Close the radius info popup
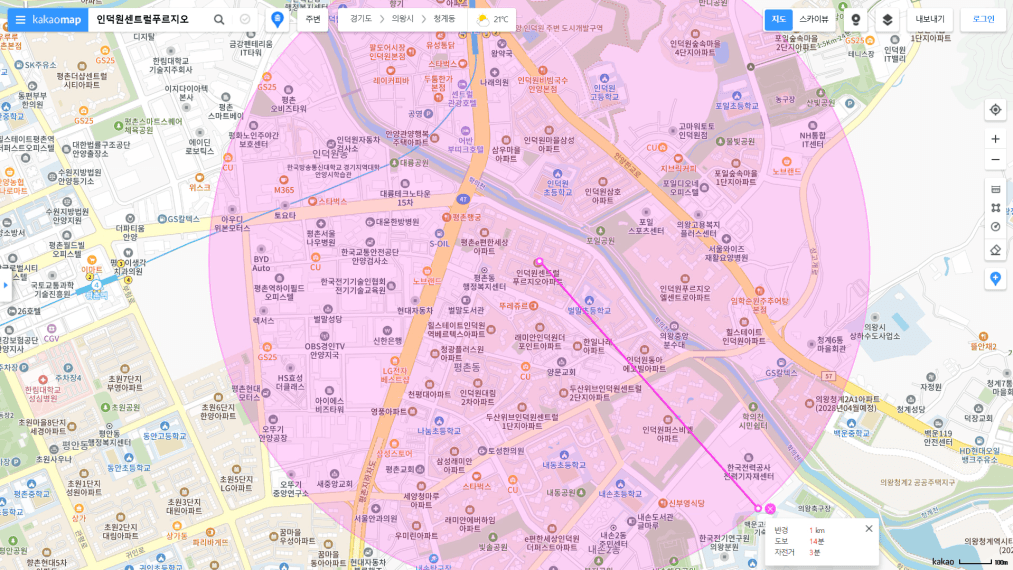1013x570 pixels. click(x=869, y=529)
